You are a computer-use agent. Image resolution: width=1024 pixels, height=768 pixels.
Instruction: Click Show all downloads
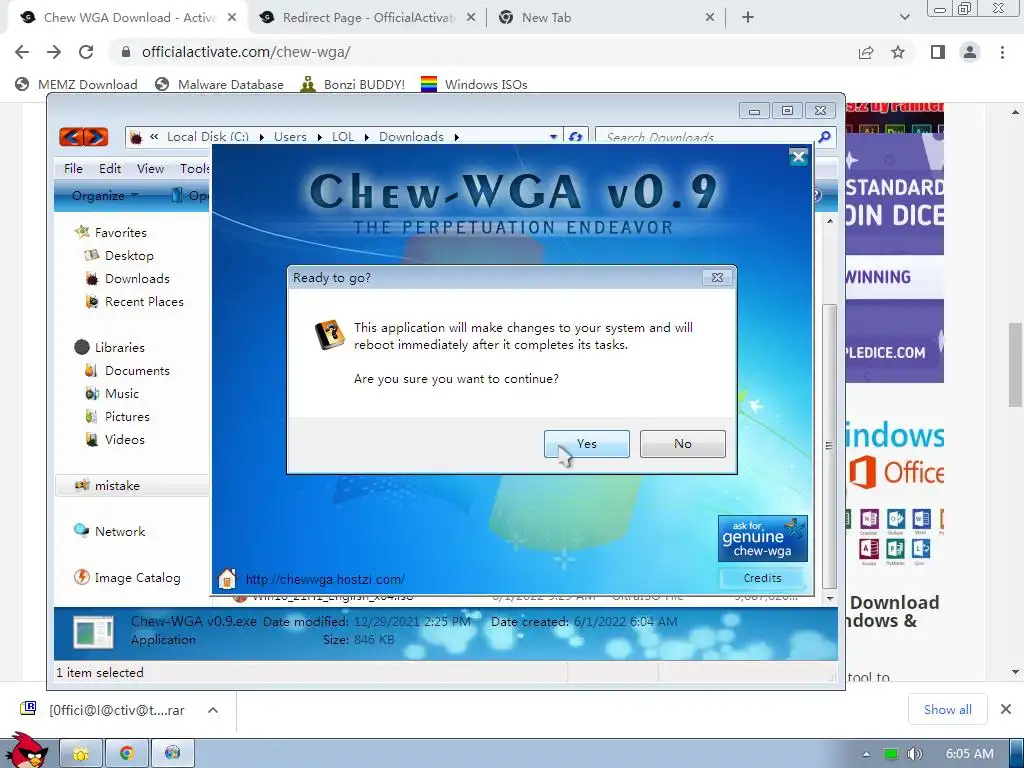click(x=948, y=710)
